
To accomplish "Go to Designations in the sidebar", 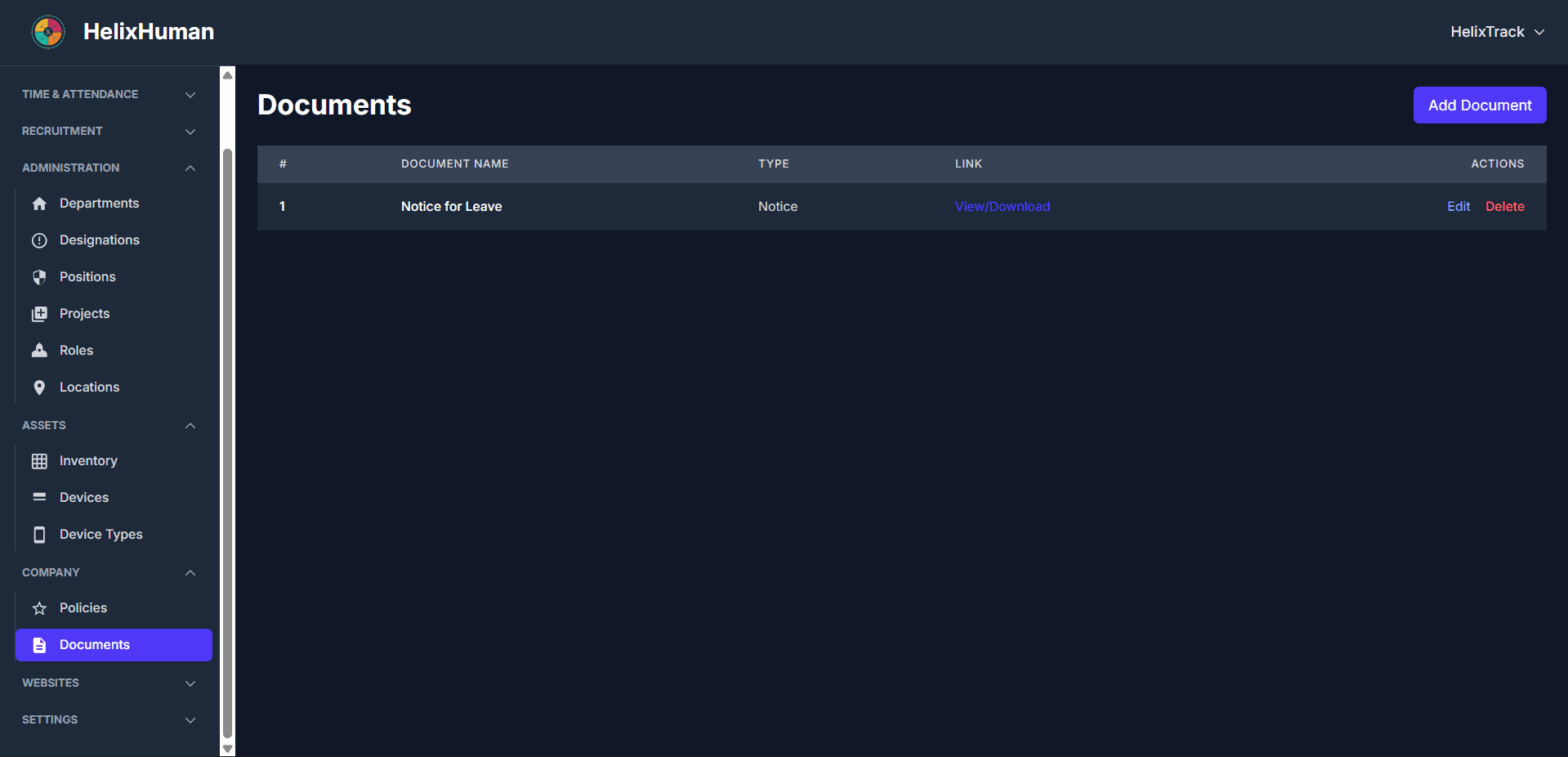I will [114, 240].
